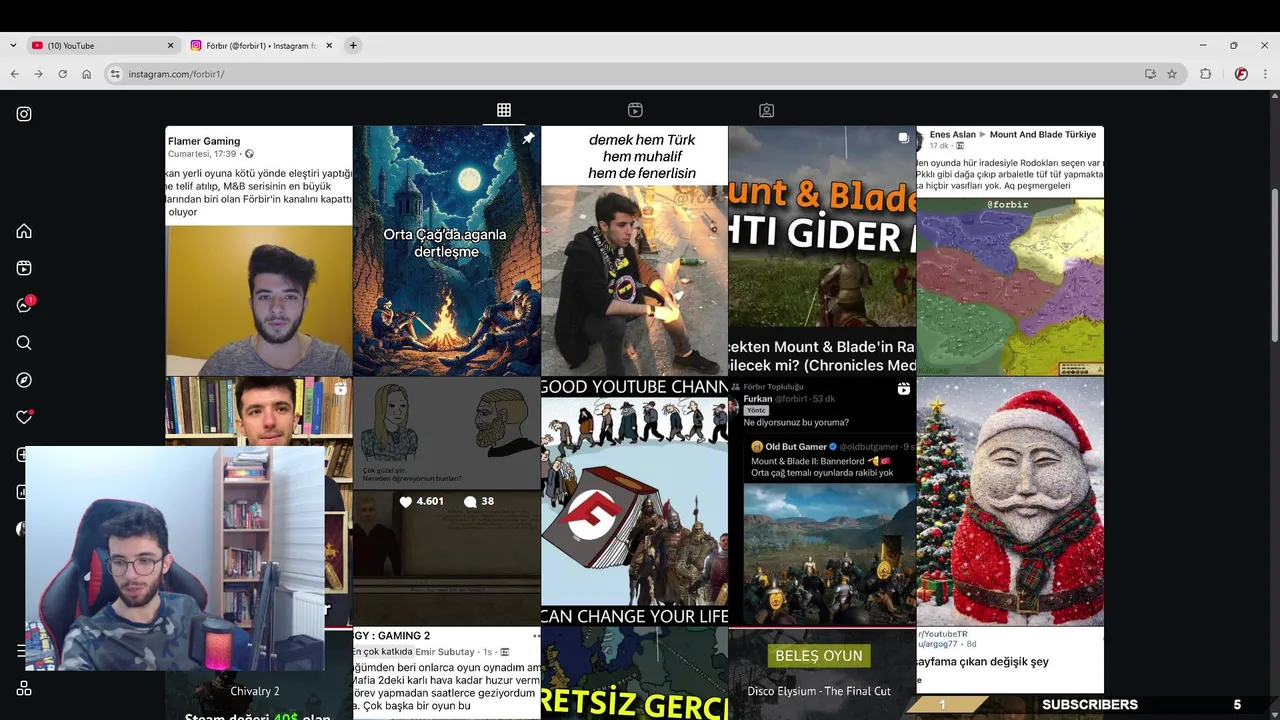Open the Old But Gamer Bannerlord reel
The height and width of the screenshot is (720, 1280).
coord(822,501)
